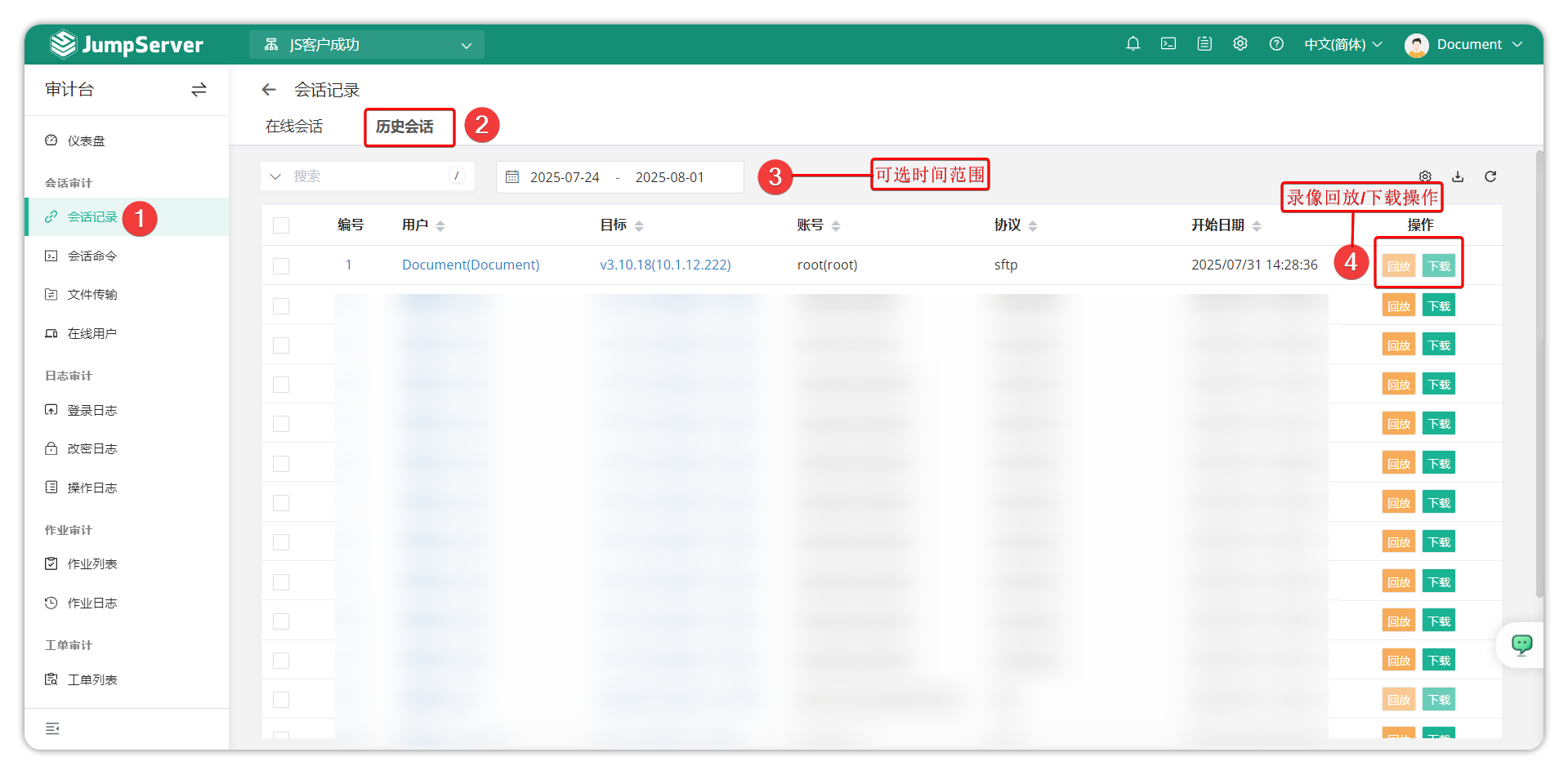Click 下载 for the Document sftp session
The height and width of the screenshot is (766, 1568).
point(1439,266)
